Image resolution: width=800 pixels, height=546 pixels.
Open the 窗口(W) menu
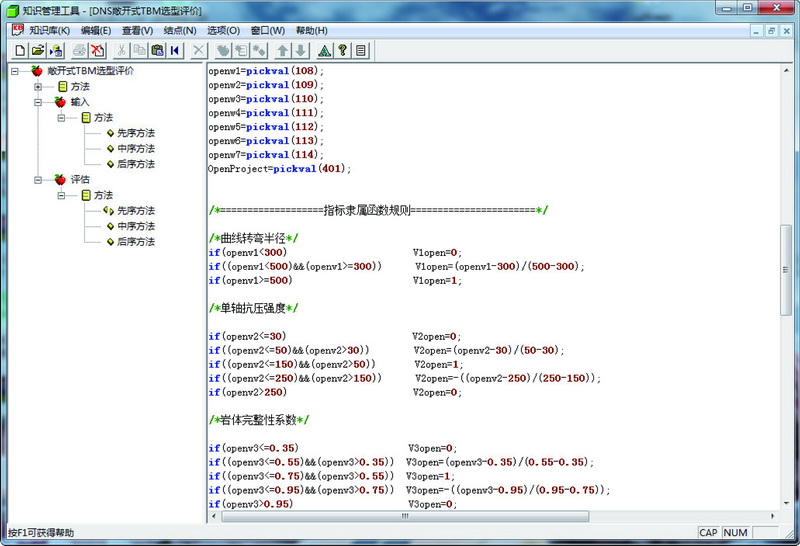tap(268, 31)
